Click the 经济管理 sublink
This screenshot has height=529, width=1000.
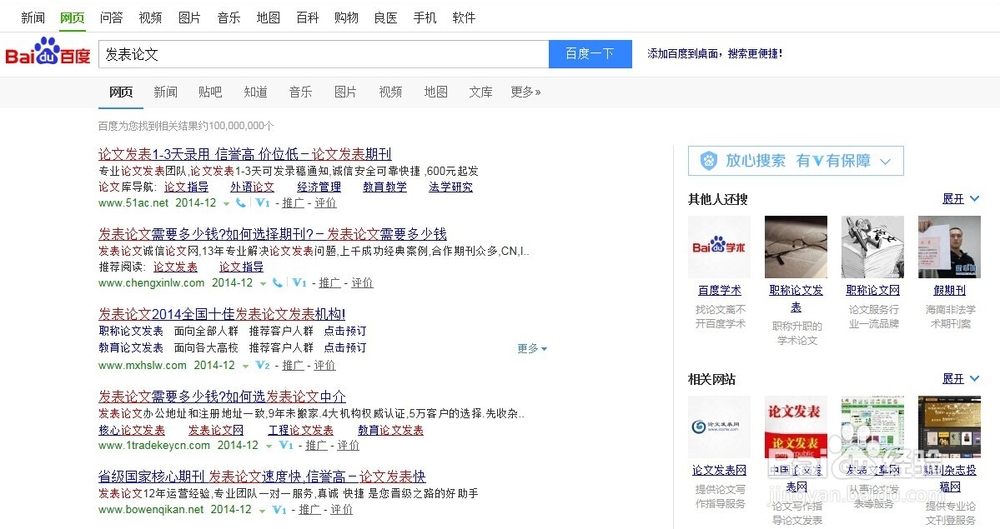tap(319, 187)
